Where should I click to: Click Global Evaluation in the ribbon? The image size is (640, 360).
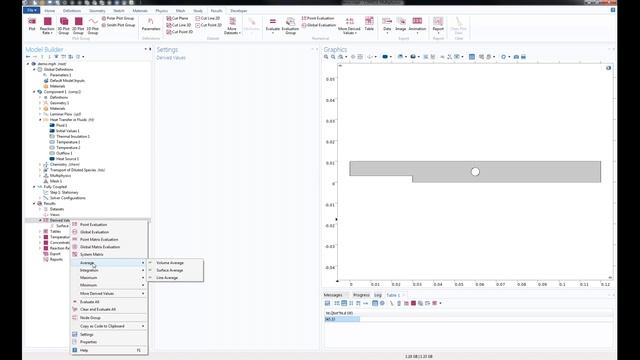coord(319,25)
